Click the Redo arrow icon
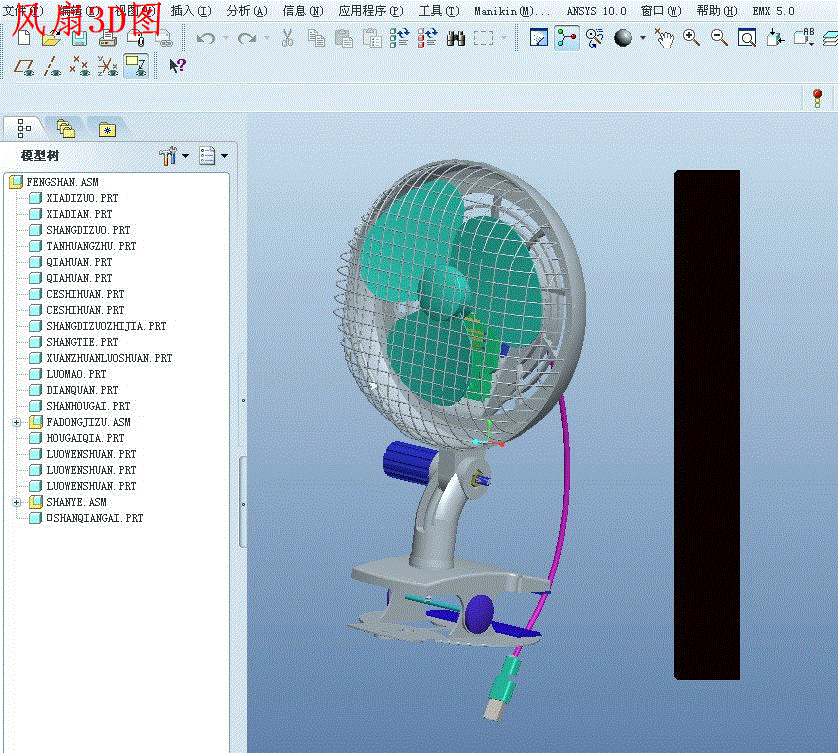The image size is (838, 753). coord(246,38)
